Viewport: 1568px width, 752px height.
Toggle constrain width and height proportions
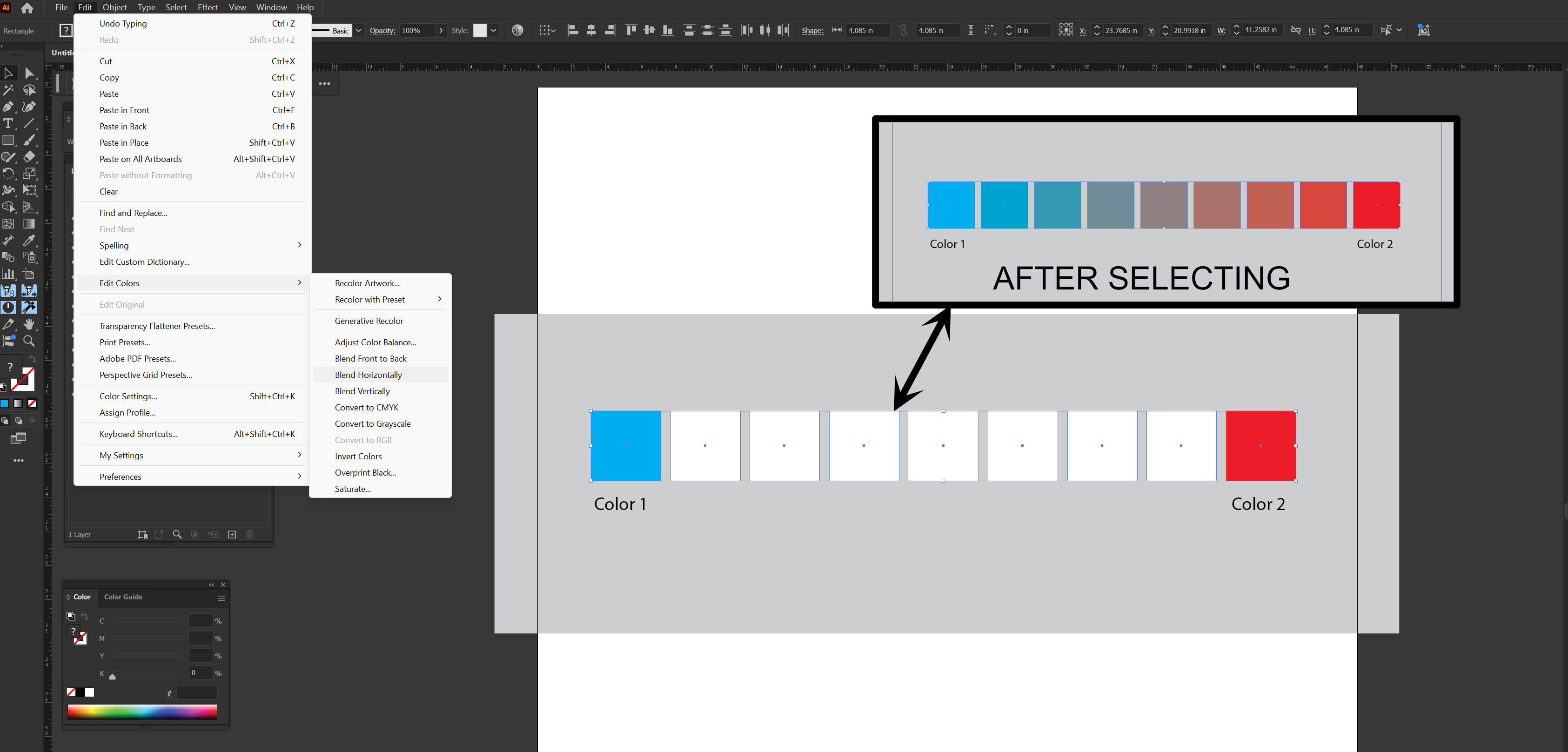tap(1295, 30)
